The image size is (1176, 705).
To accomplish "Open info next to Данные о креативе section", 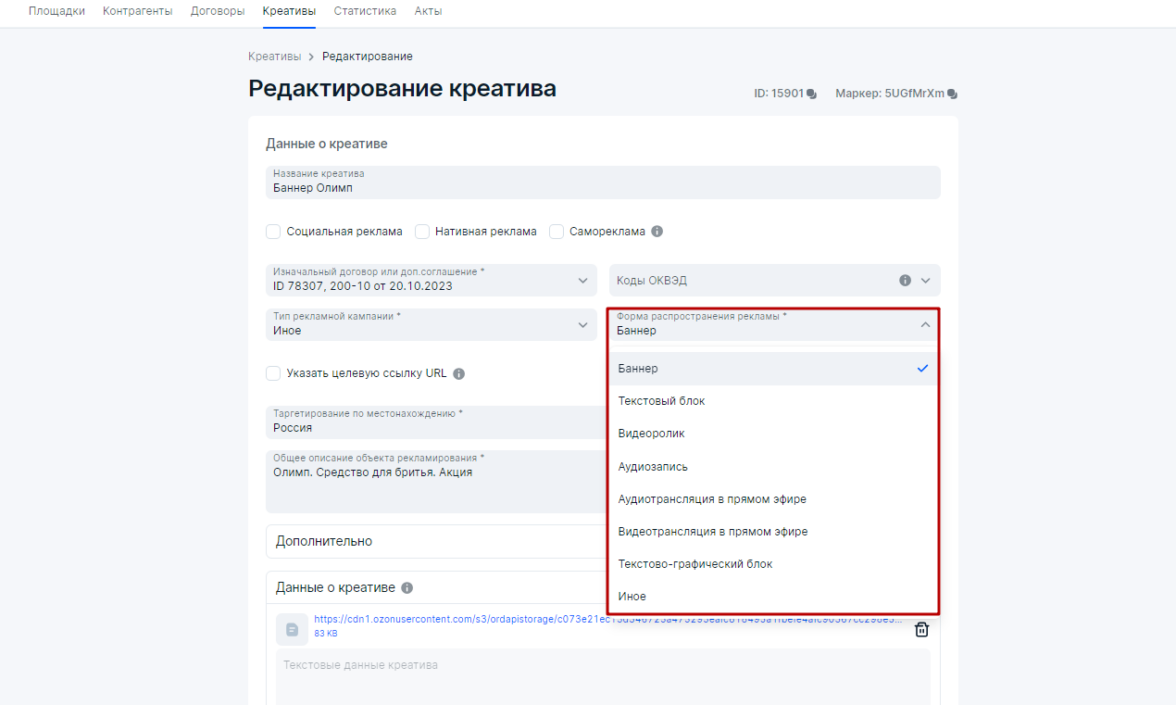I will pyautogui.click(x=407, y=588).
